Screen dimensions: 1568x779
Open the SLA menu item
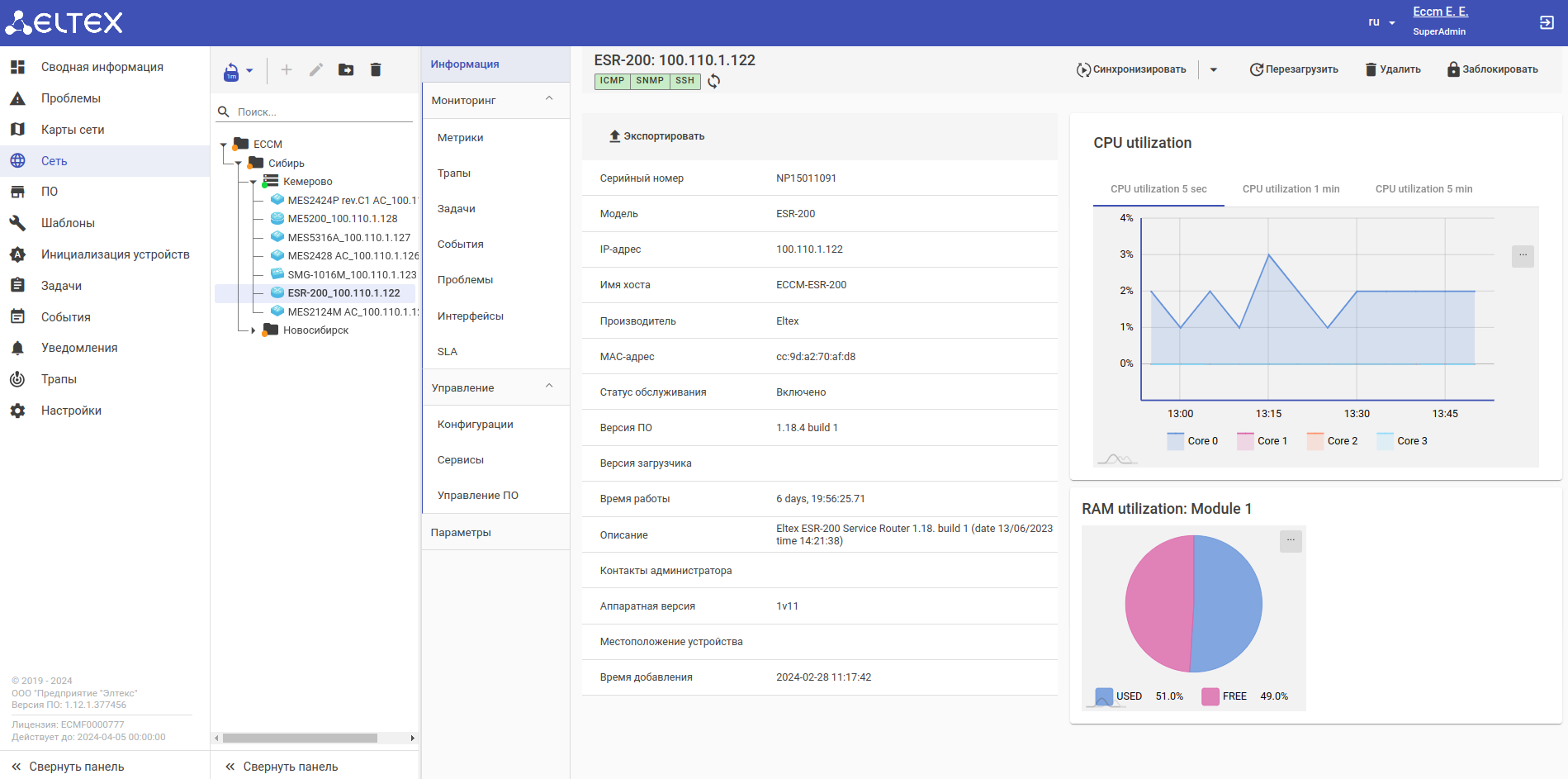(495, 352)
